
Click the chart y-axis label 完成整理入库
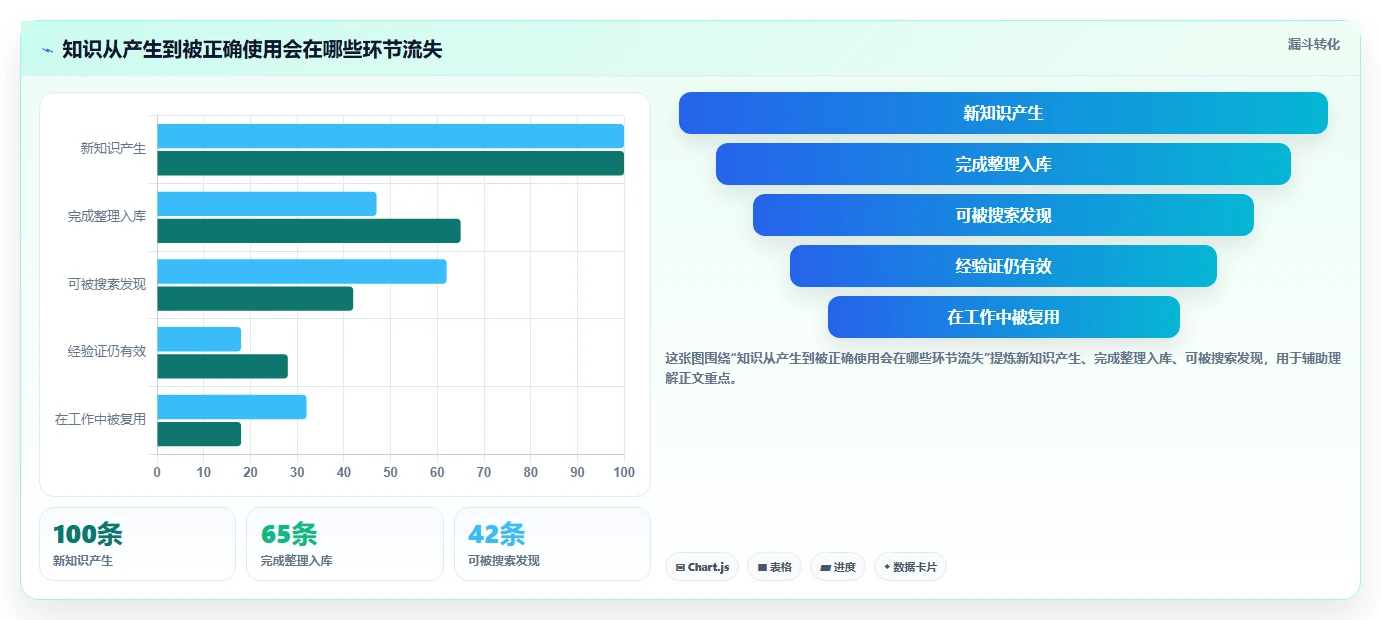pyautogui.click(x=107, y=216)
